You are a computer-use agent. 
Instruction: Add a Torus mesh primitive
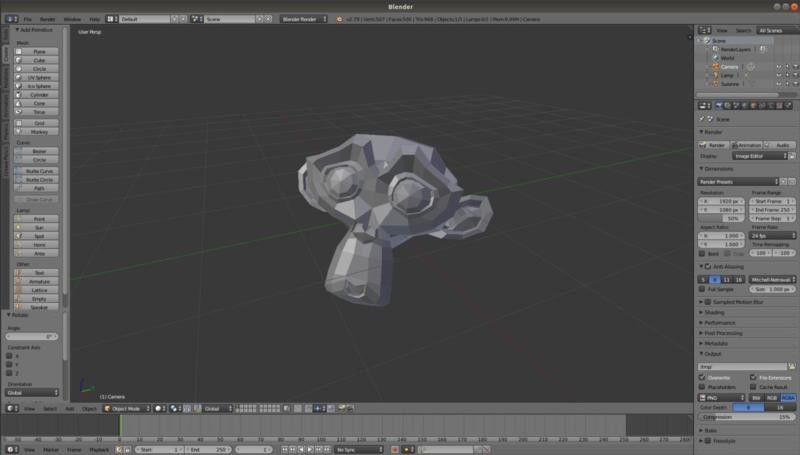(39, 112)
